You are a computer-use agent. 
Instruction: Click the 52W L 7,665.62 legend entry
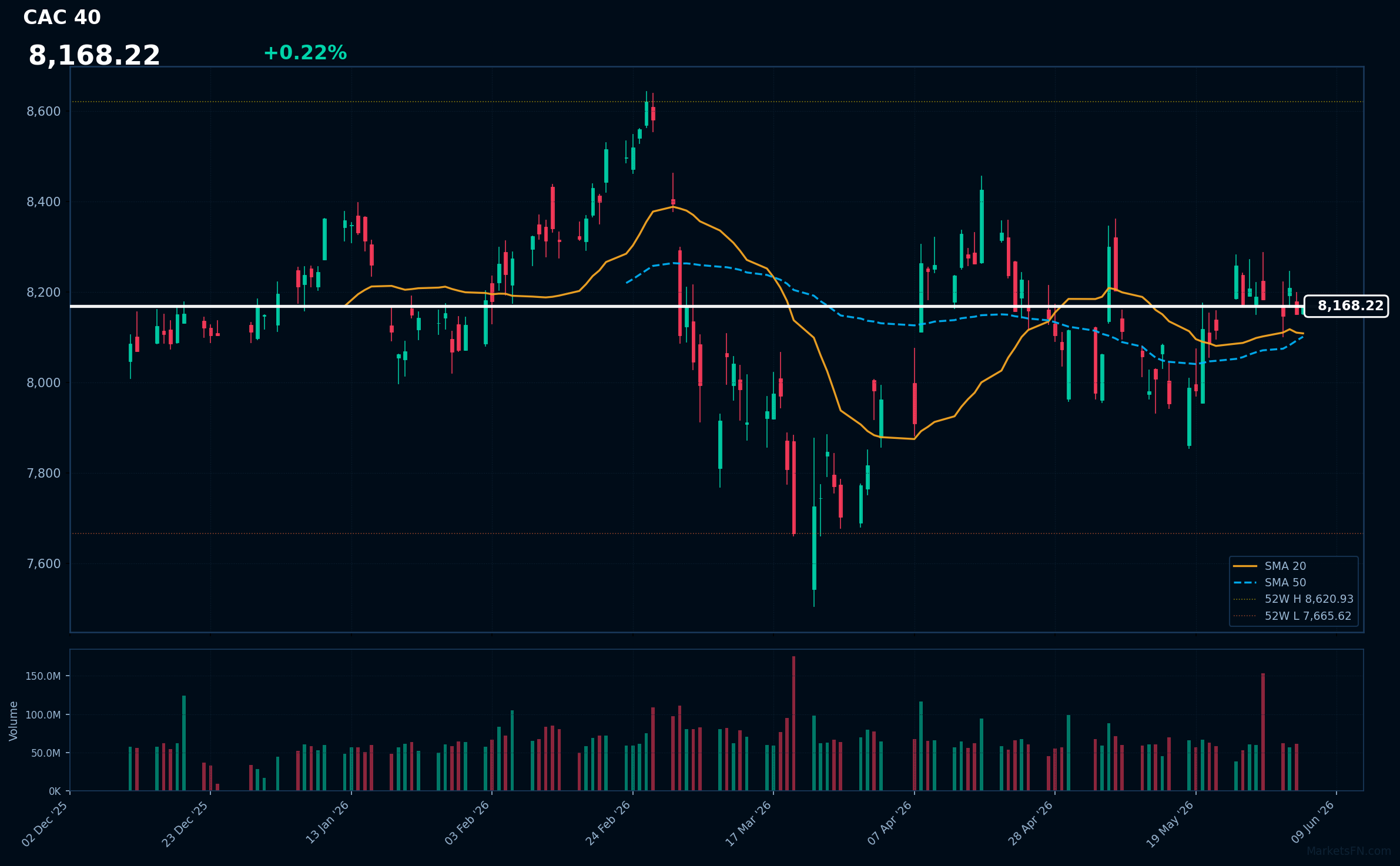(x=1292, y=616)
